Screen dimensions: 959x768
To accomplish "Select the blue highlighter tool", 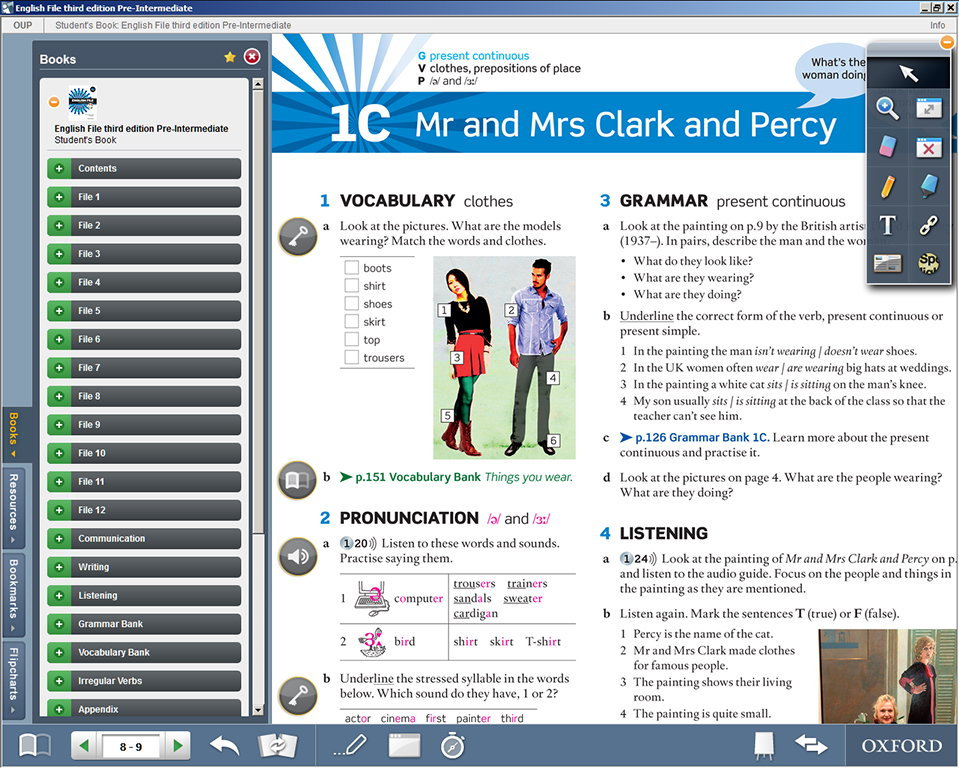I will click(x=929, y=186).
